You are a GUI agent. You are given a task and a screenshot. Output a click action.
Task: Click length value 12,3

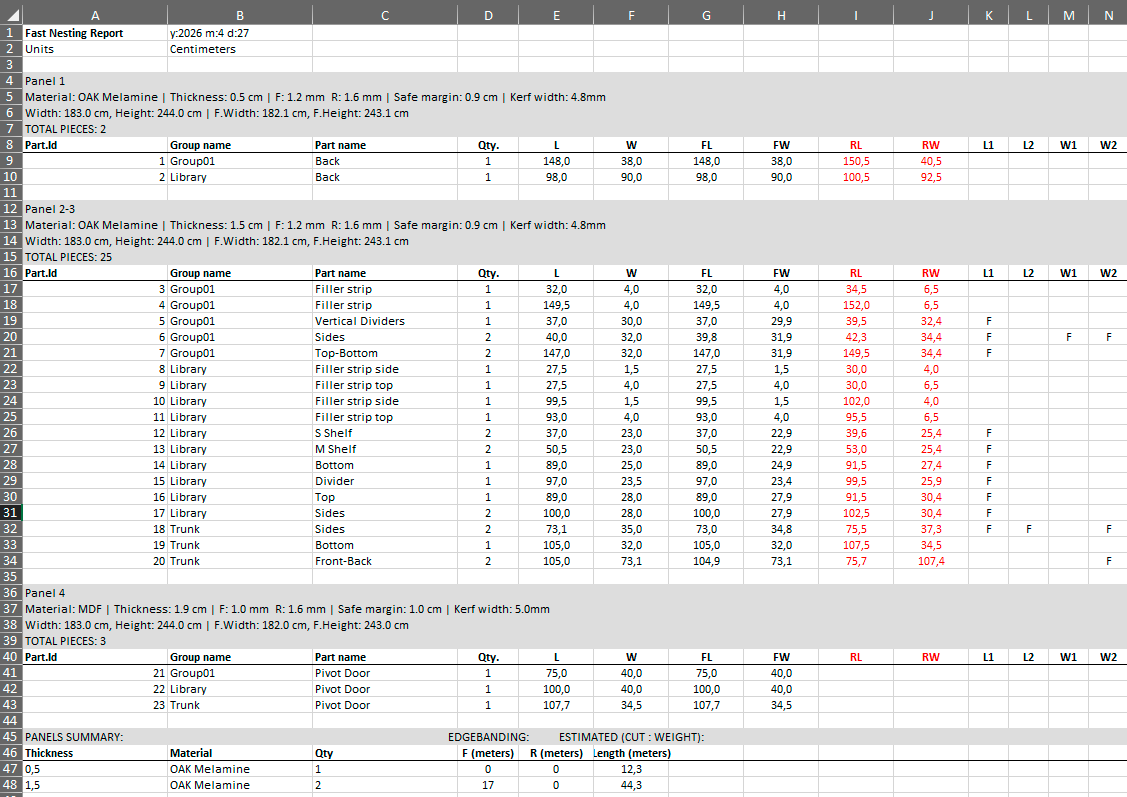(631, 769)
